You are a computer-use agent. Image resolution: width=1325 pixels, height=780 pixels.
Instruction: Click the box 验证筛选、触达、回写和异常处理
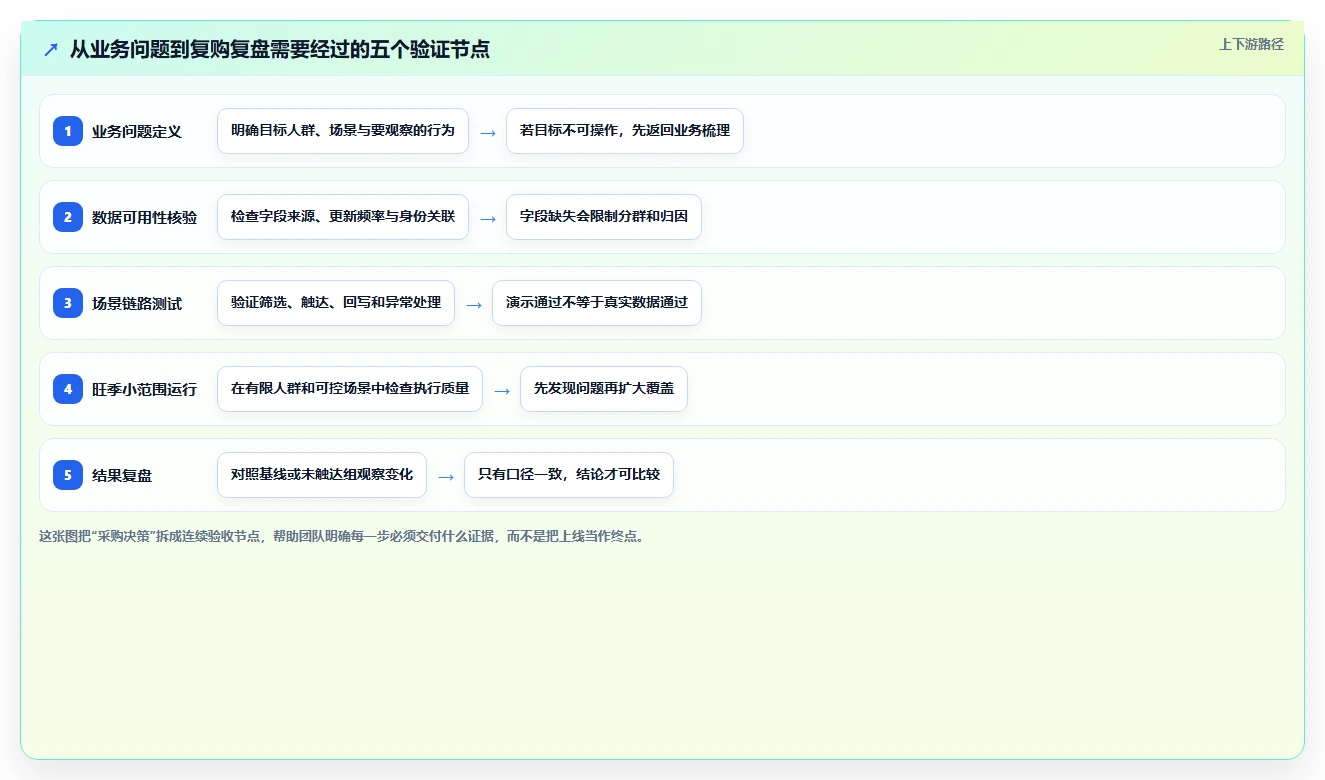[336, 303]
